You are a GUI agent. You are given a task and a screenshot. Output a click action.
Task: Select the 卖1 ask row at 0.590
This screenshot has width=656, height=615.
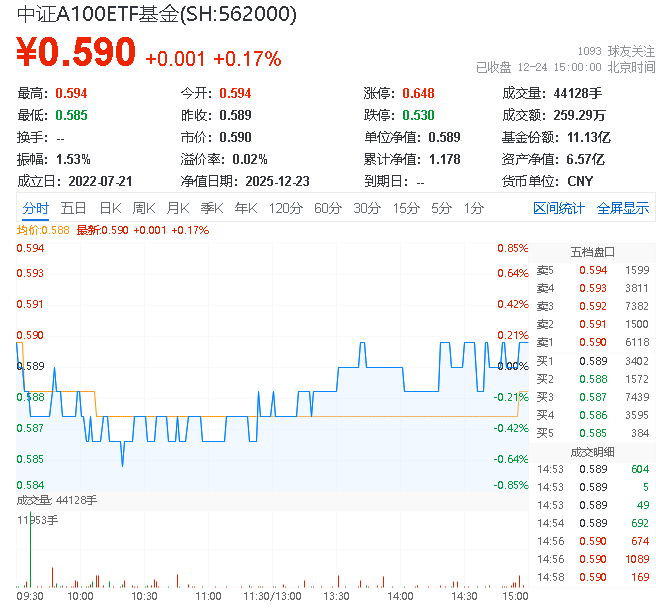coord(592,342)
